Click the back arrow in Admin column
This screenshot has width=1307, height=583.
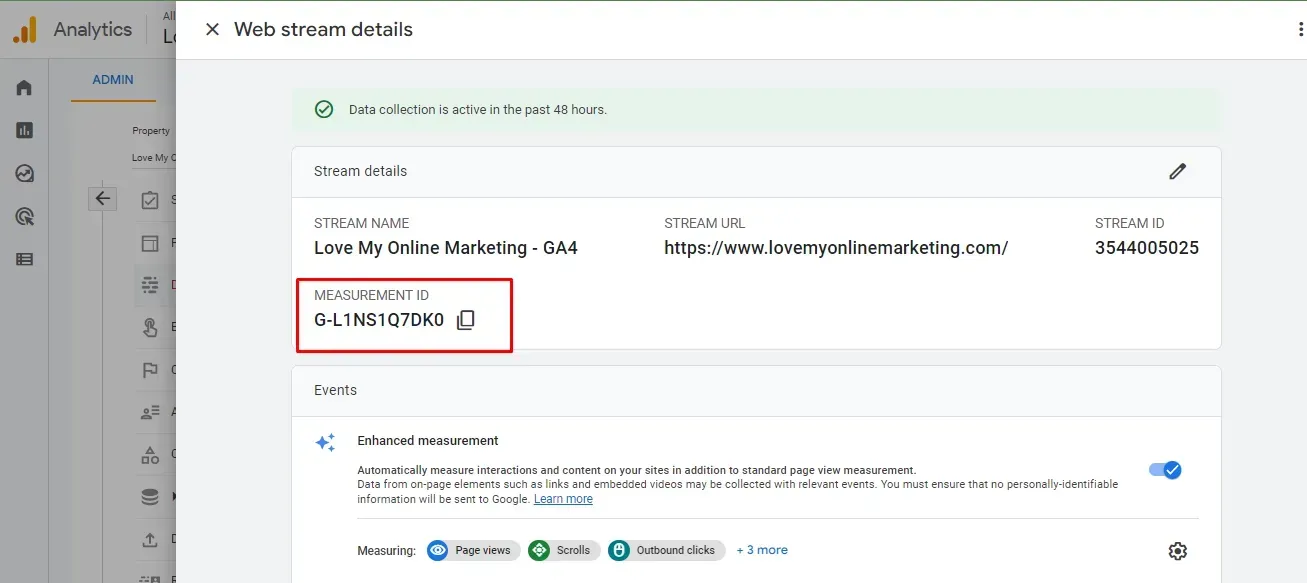(103, 198)
